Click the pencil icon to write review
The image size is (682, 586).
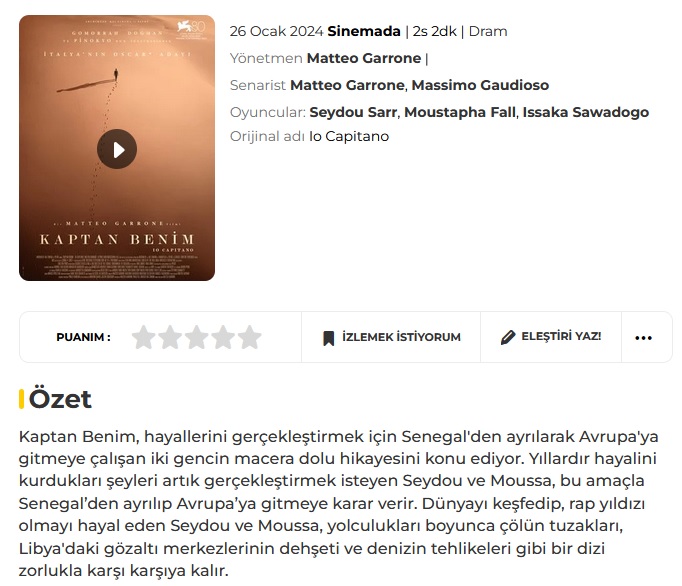(x=508, y=337)
